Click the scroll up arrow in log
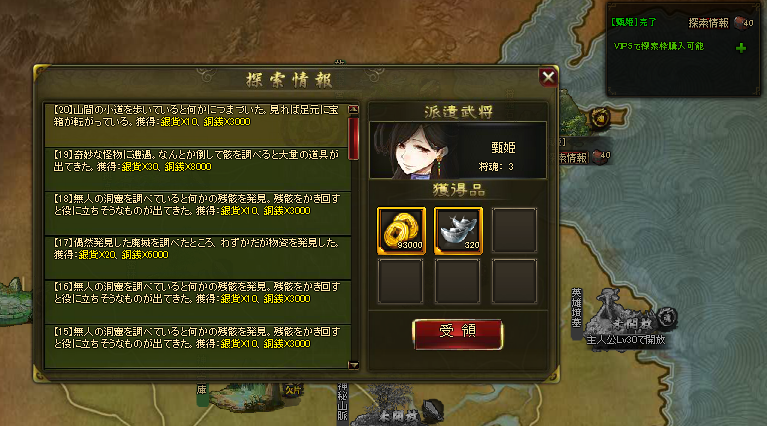Viewport: 767px width, 426px height. (354, 109)
